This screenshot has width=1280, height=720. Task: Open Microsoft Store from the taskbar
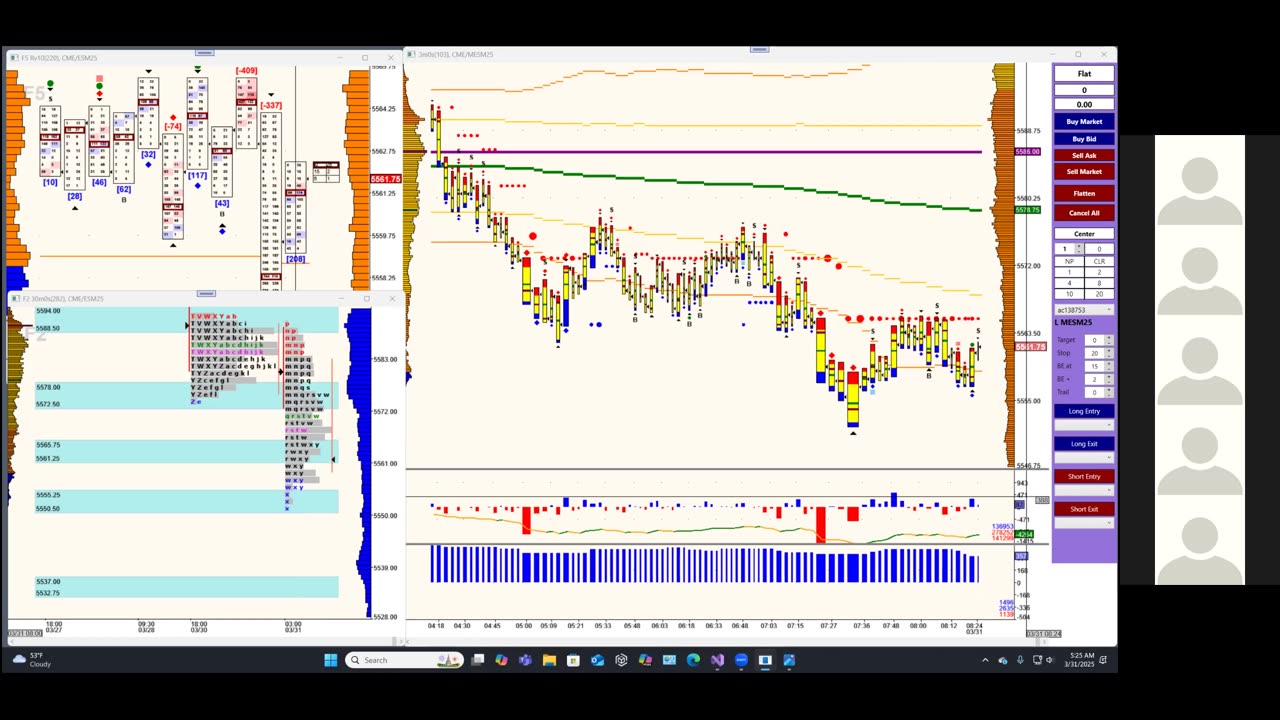point(573,660)
